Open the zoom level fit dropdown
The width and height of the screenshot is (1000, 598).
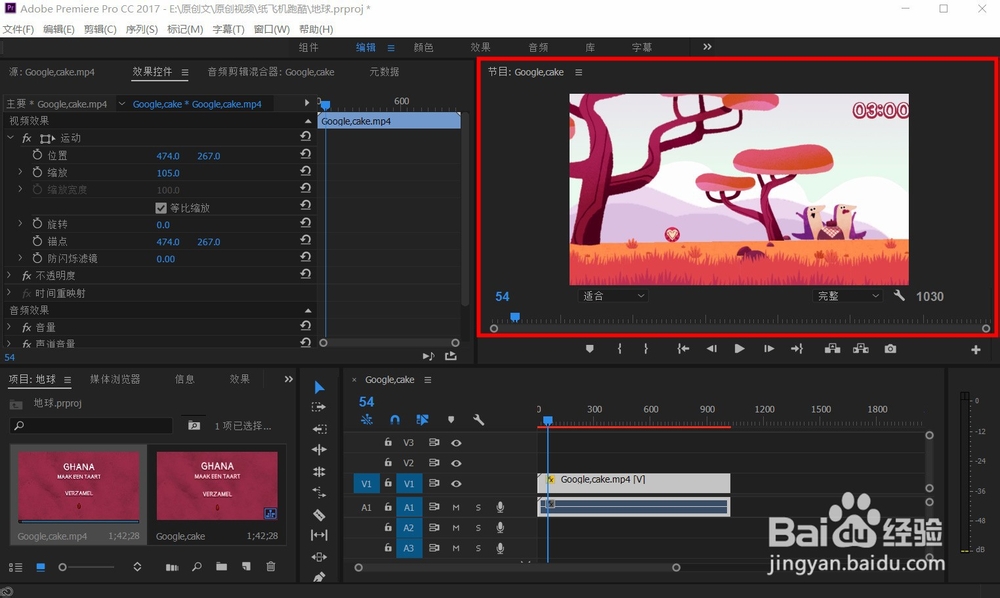613,296
